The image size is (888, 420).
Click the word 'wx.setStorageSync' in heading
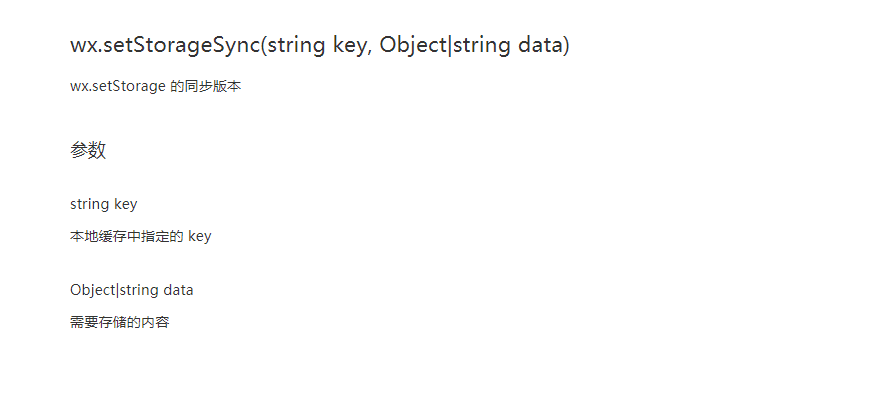pyautogui.click(x=165, y=45)
